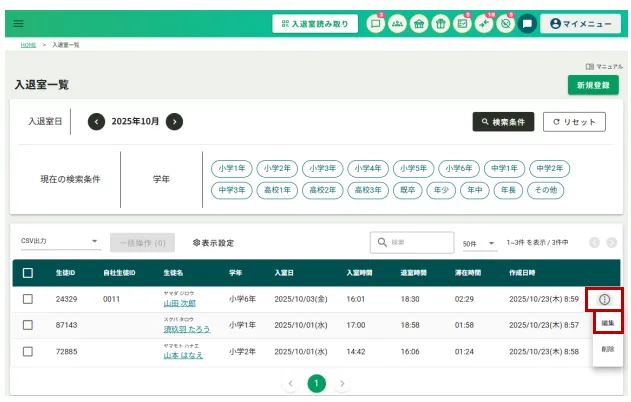
Task: Open the group members icon
Action: (397, 23)
